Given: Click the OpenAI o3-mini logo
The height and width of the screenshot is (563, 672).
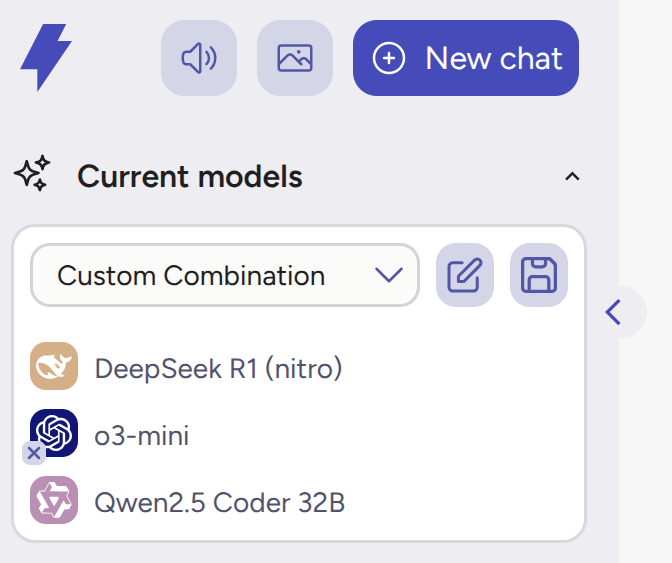Looking at the screenshot, I should click(x=54, y=433).
